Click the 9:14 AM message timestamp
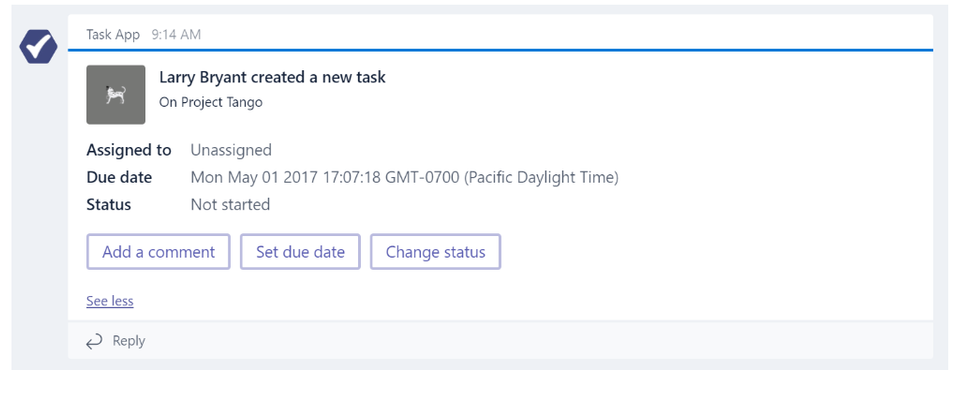Viewport: 970px width, 400px height. pyautogui.click(x=176, y=35)
